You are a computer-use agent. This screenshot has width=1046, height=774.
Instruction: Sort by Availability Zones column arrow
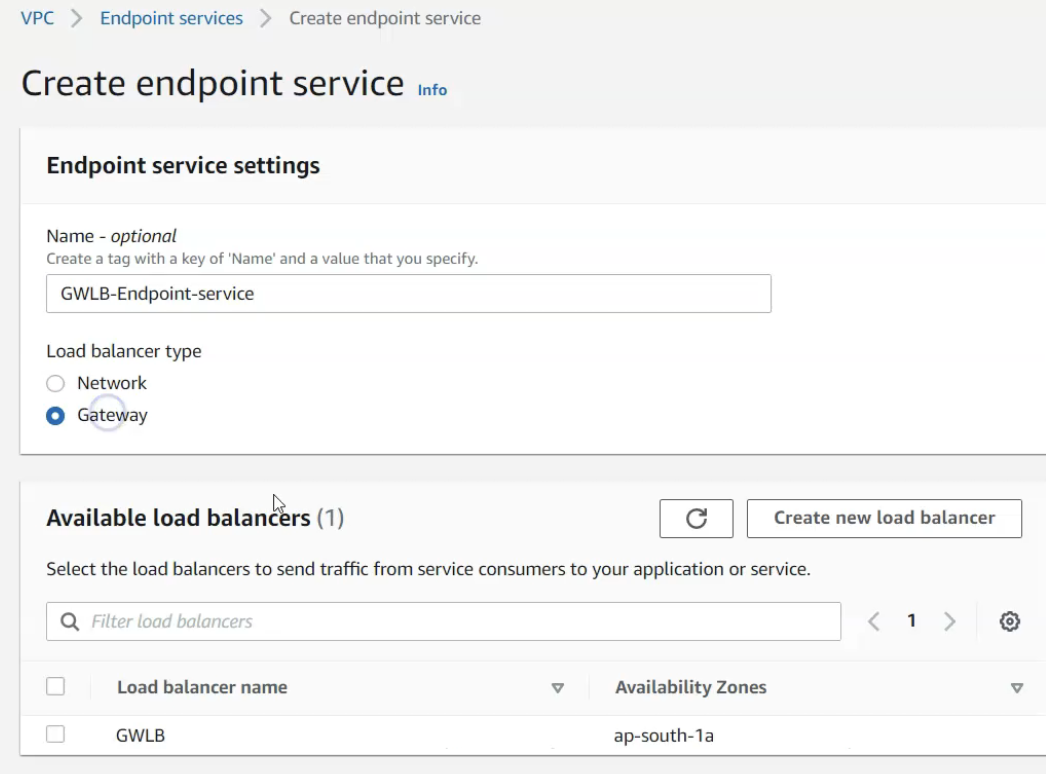(1017, 688)
